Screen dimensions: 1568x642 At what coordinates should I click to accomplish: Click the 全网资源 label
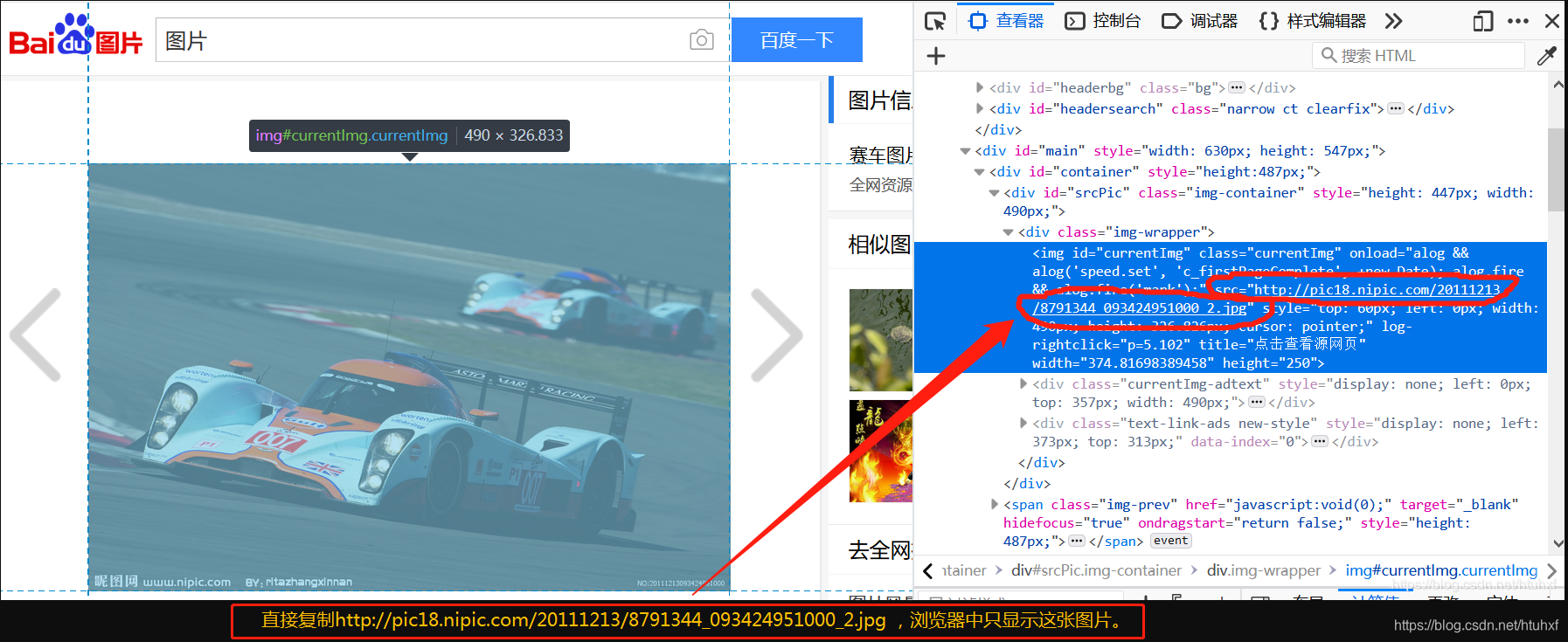[881, 185]
